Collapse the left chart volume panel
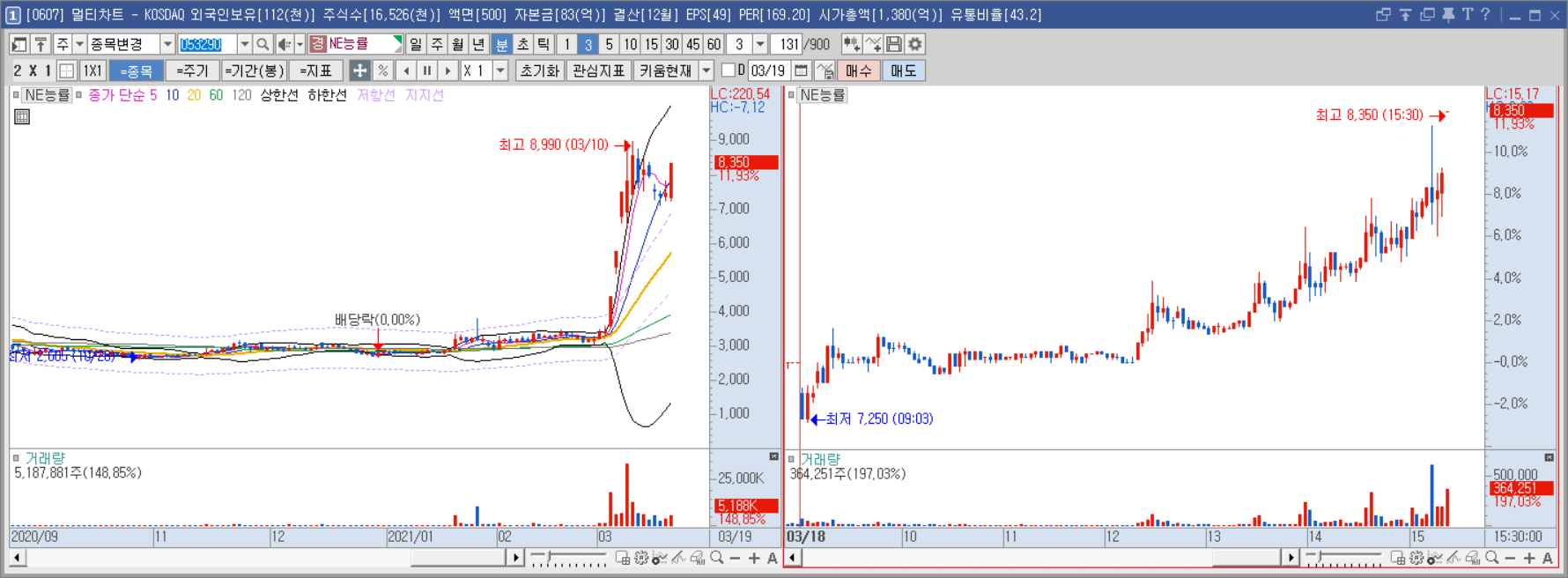 click(x=773, y=456)
